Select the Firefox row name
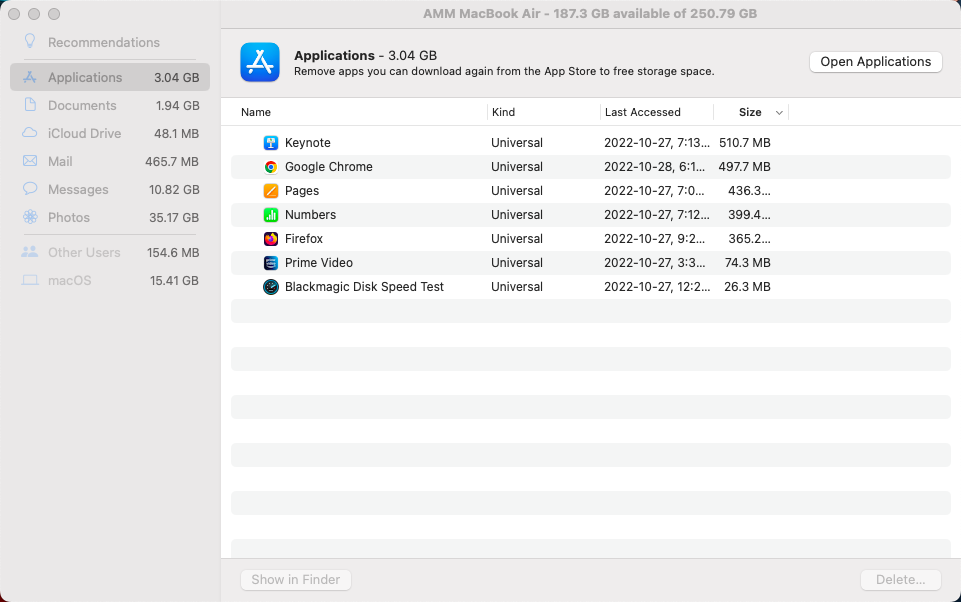This screenshot has height=602, width=961. click(x=303, y=238)
